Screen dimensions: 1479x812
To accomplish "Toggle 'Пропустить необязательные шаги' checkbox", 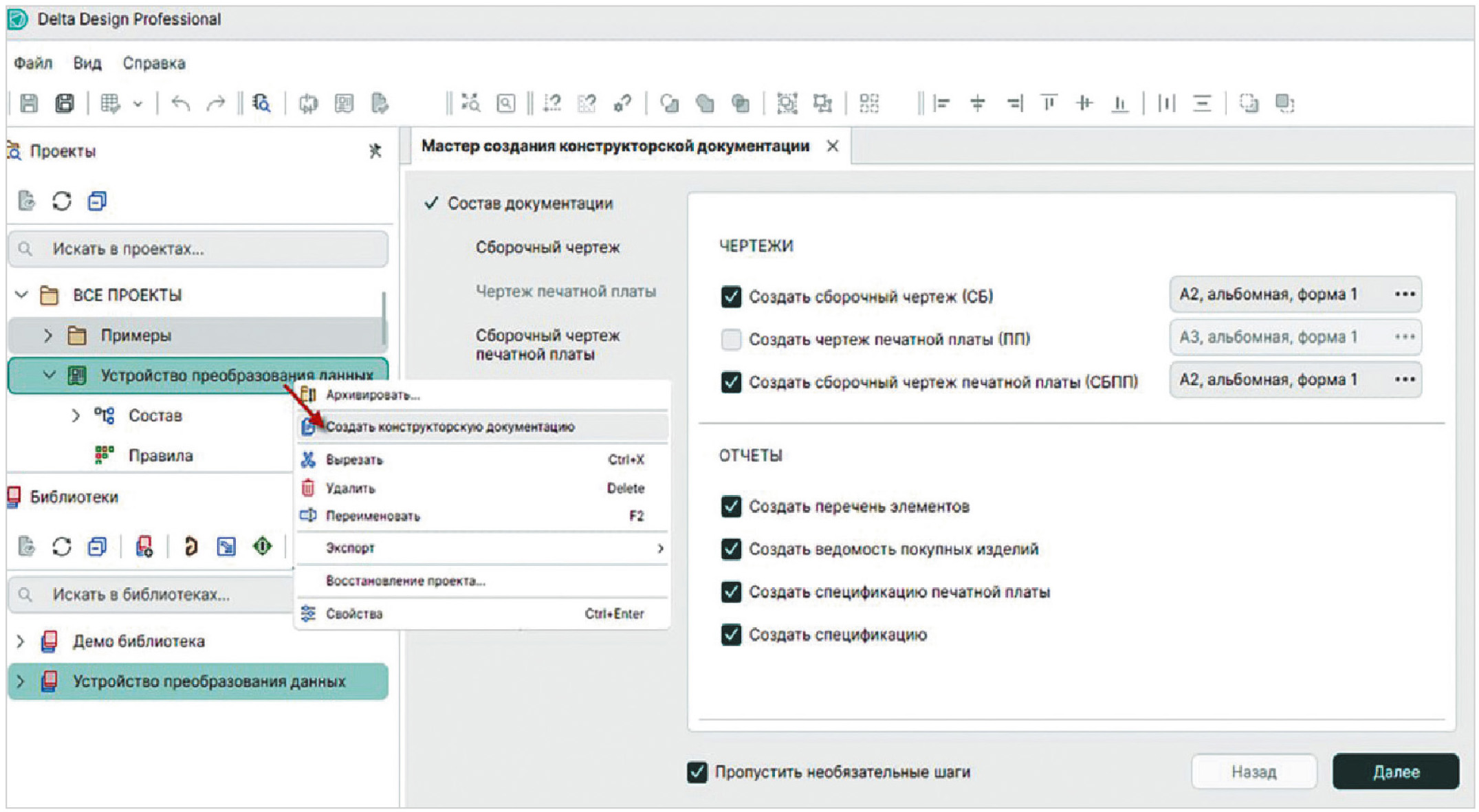I will (697, 771).
